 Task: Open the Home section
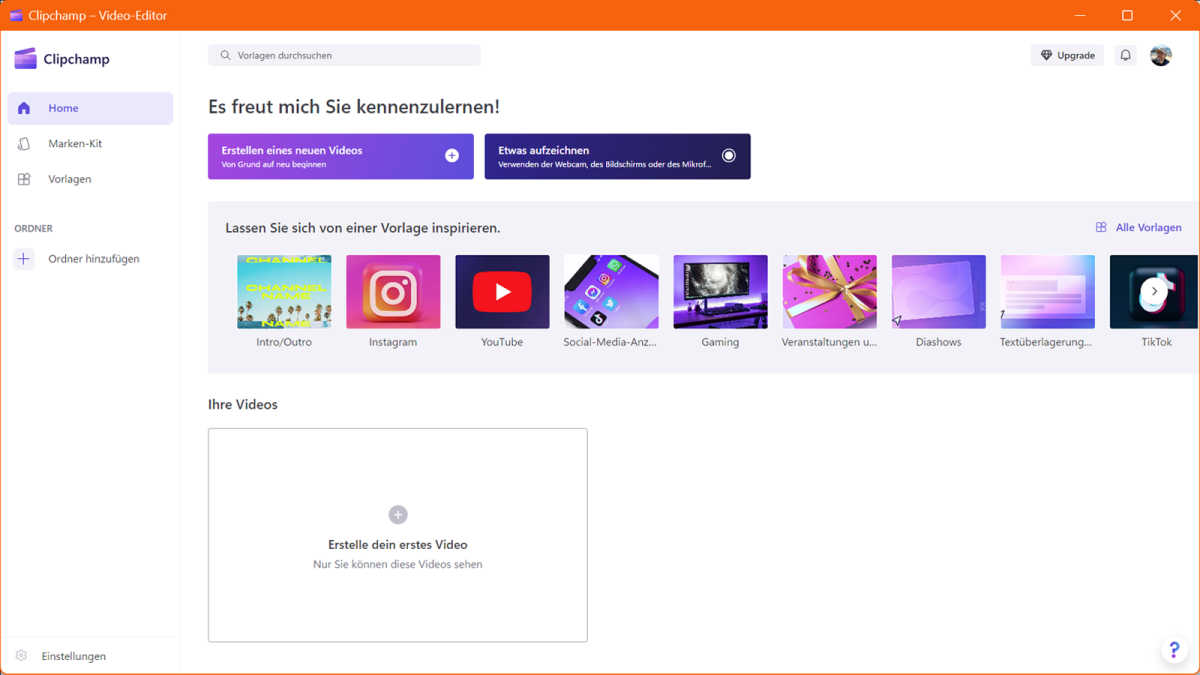(x=90, y=108)
